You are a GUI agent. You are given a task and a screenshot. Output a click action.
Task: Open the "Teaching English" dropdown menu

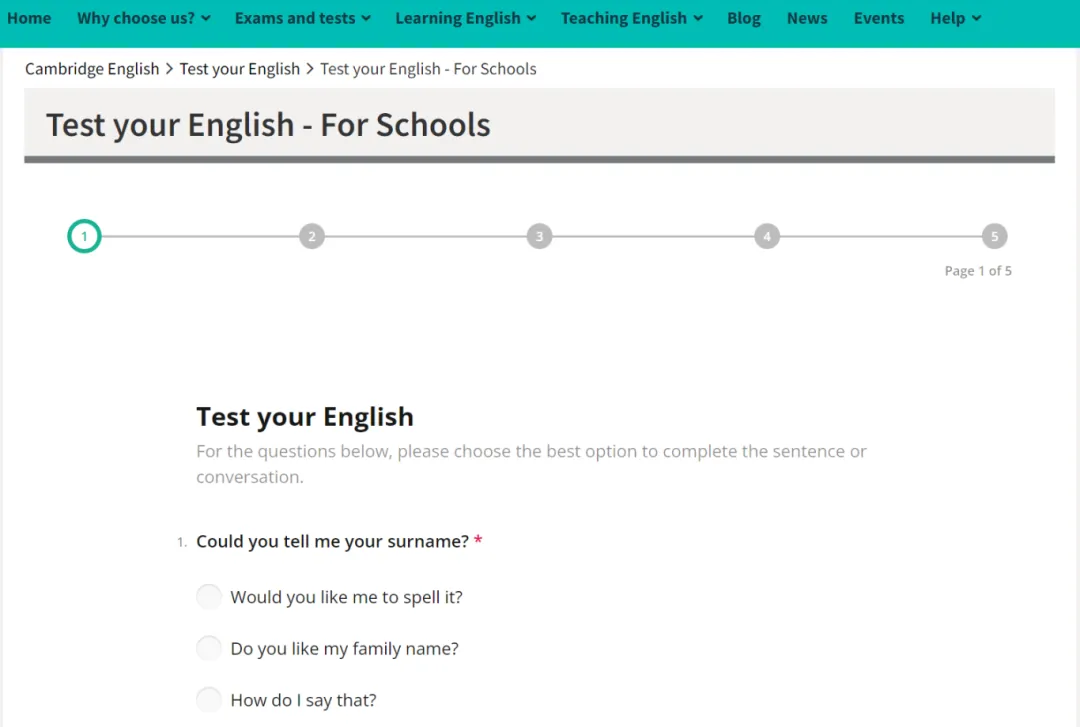[x=631, y=18]
